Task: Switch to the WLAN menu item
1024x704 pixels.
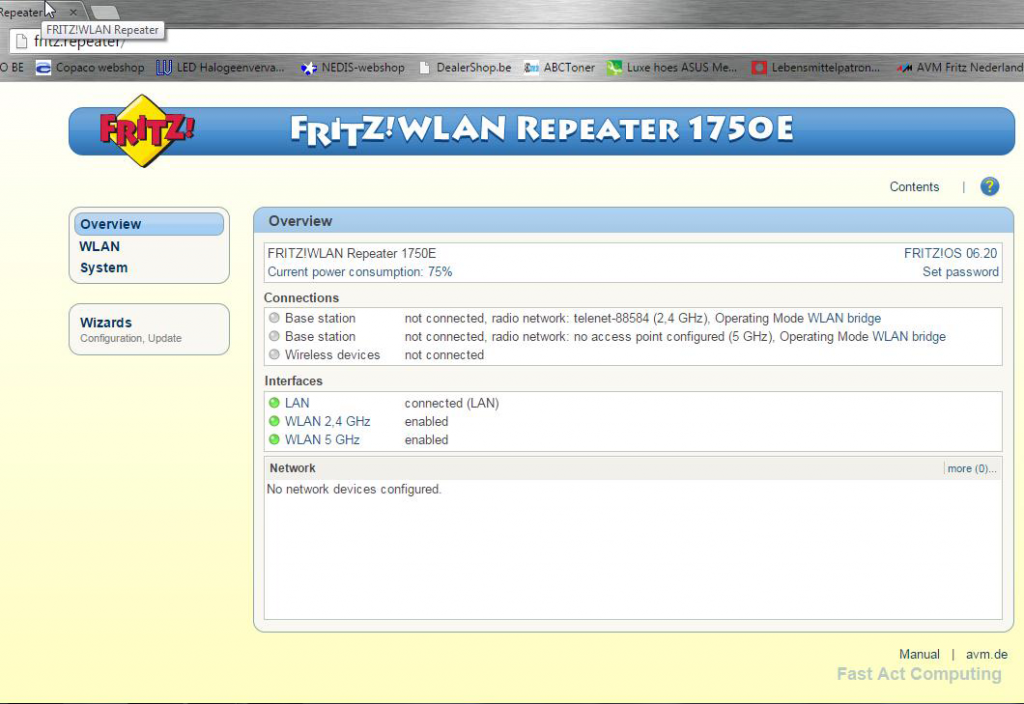Action: pos(99,246)
